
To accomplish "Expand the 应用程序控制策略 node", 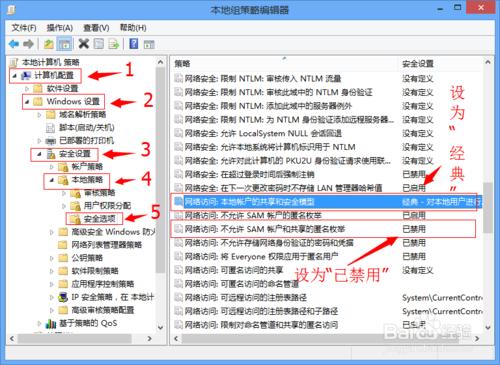I will pyautogui.click(x=52, y=284).
